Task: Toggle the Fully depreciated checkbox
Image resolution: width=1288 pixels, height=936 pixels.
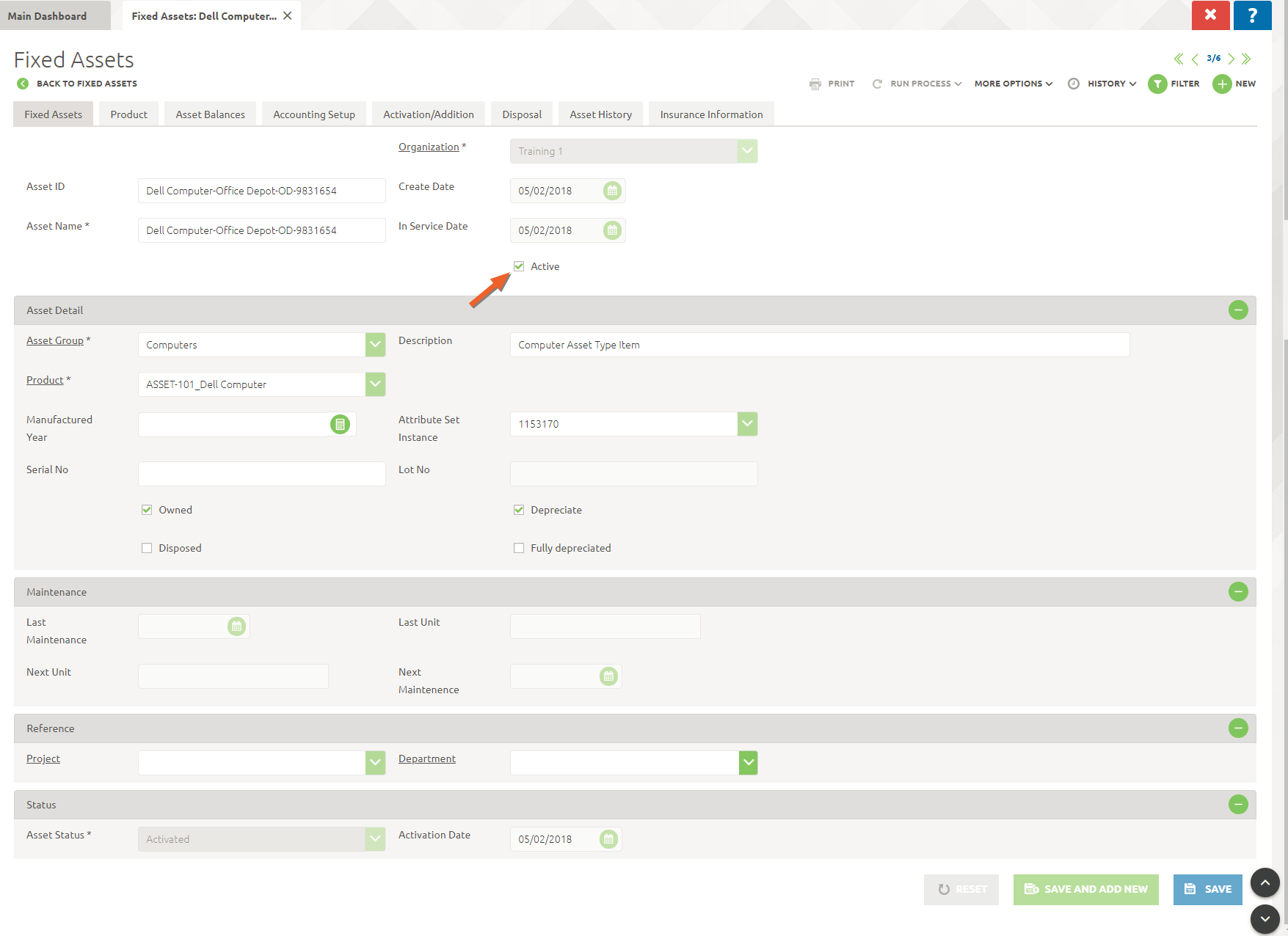Action: (x=519, y=548)
